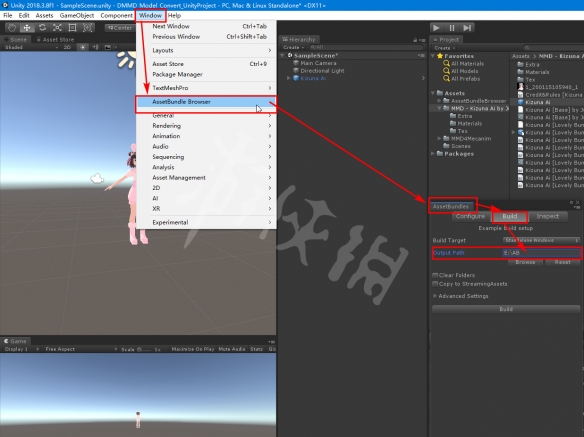Open the Asset Management submenu
Viewport: 584px width, 437px height.
(x=206, y=178)
